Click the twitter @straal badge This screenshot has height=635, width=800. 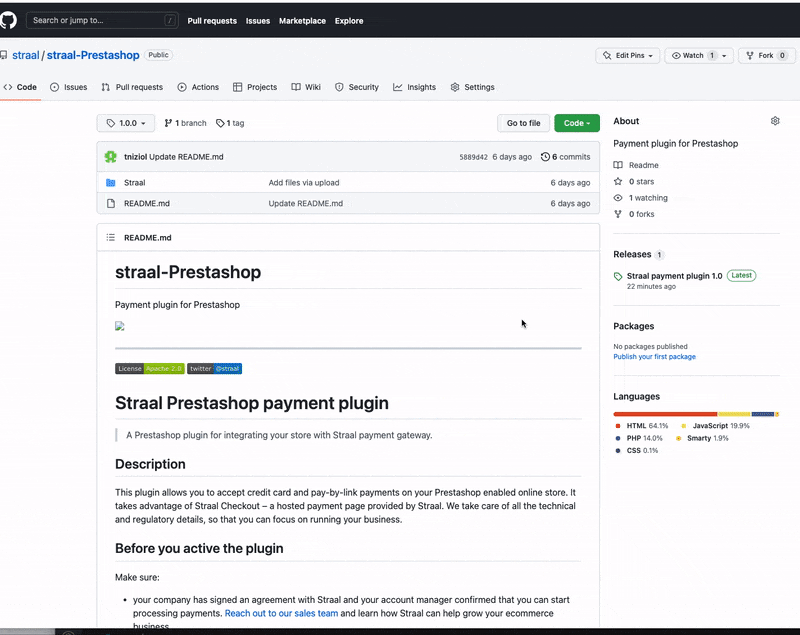tap(214, 368)
